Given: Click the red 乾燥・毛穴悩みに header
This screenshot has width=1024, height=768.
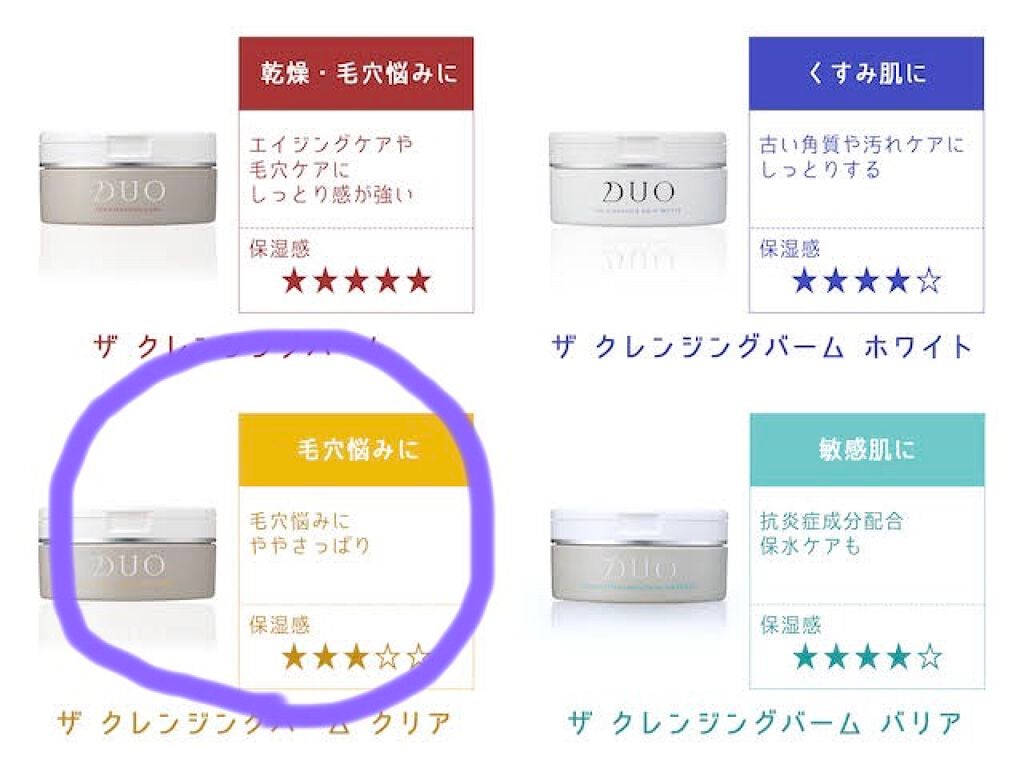Looking at the screenshot, I should [356, 73].
